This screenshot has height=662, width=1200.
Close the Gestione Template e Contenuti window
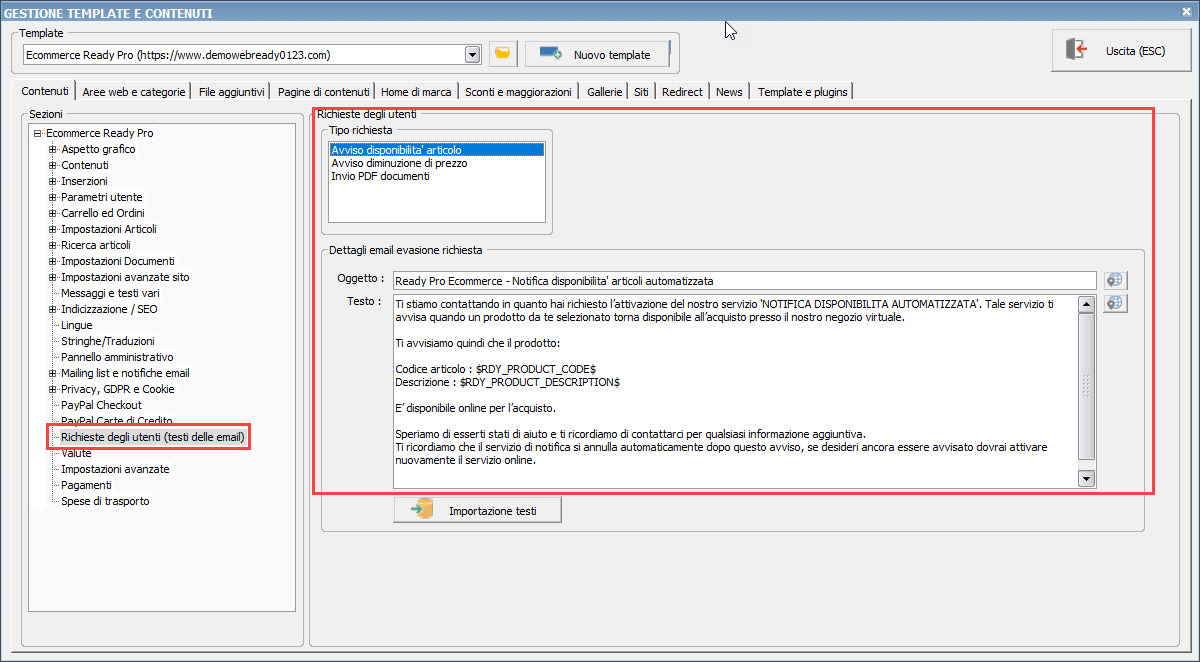[1188, 12]
